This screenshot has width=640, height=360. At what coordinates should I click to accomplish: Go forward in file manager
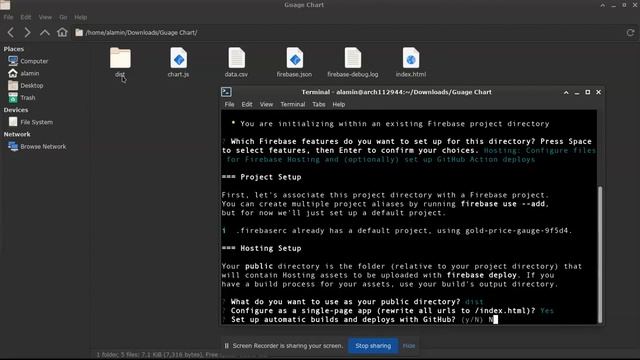click(x=27, y=32)
